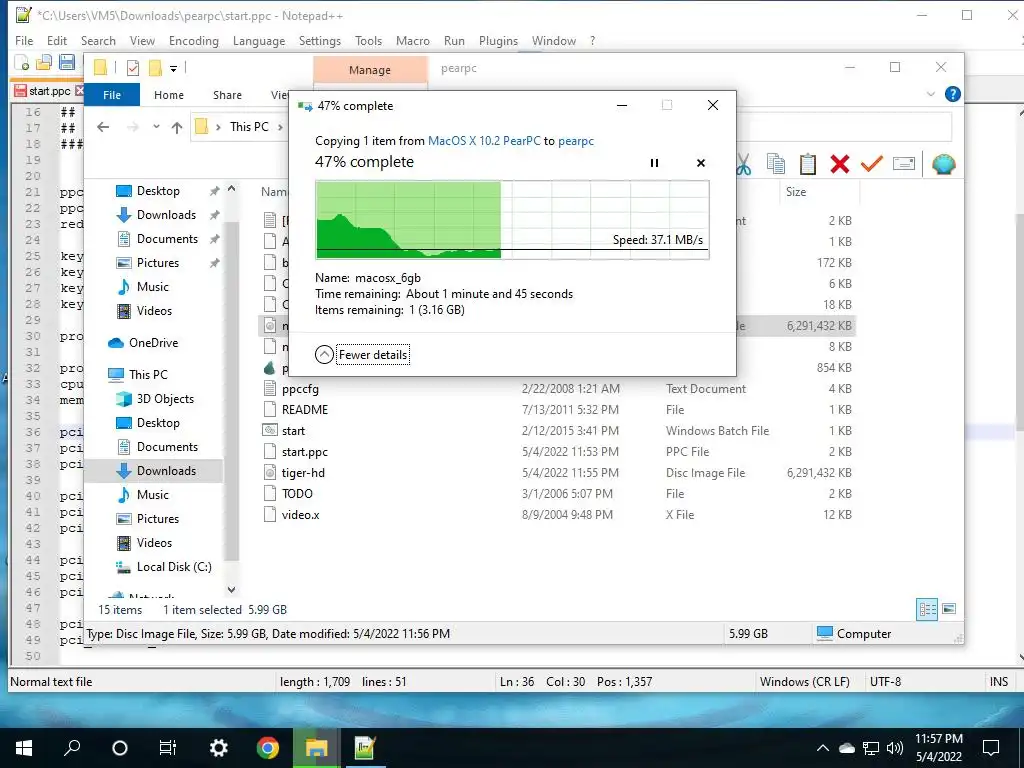Switch to Large icons view layout icon
Viewport: 1024px width, 768px height.
[949, 609]
